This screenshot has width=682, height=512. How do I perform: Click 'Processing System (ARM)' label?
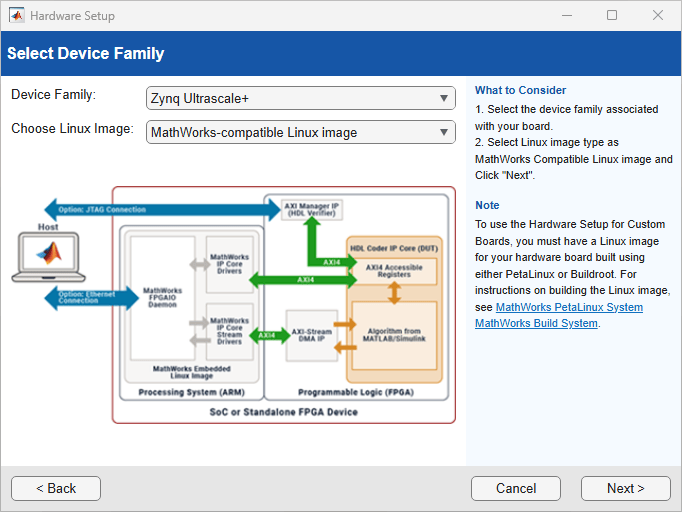191,392
